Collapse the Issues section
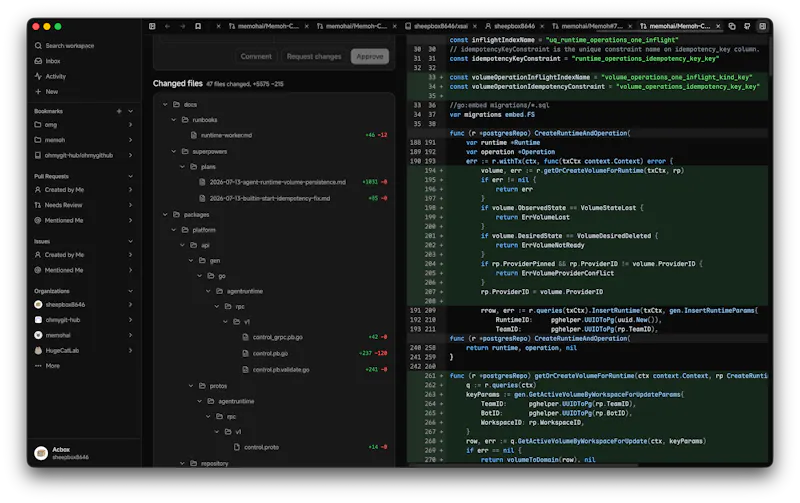Screen dimensions: 800x503 131,241
